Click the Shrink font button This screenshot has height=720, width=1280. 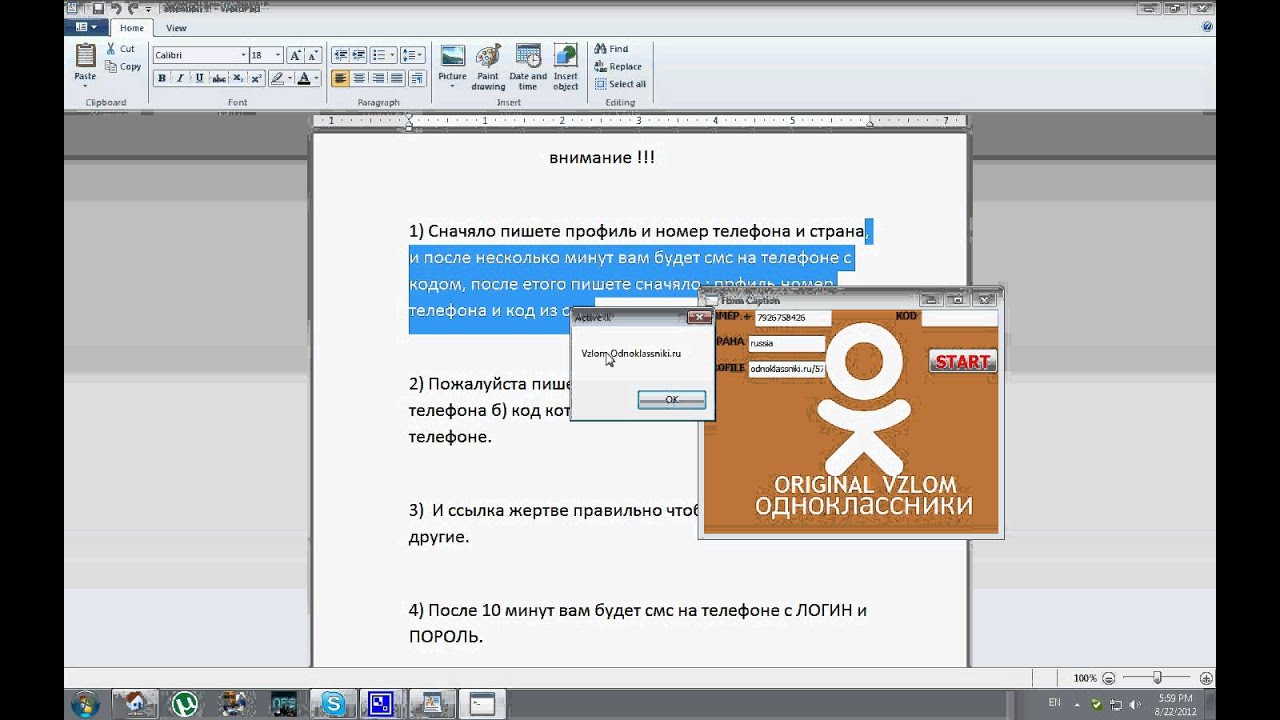click(314, 55)
